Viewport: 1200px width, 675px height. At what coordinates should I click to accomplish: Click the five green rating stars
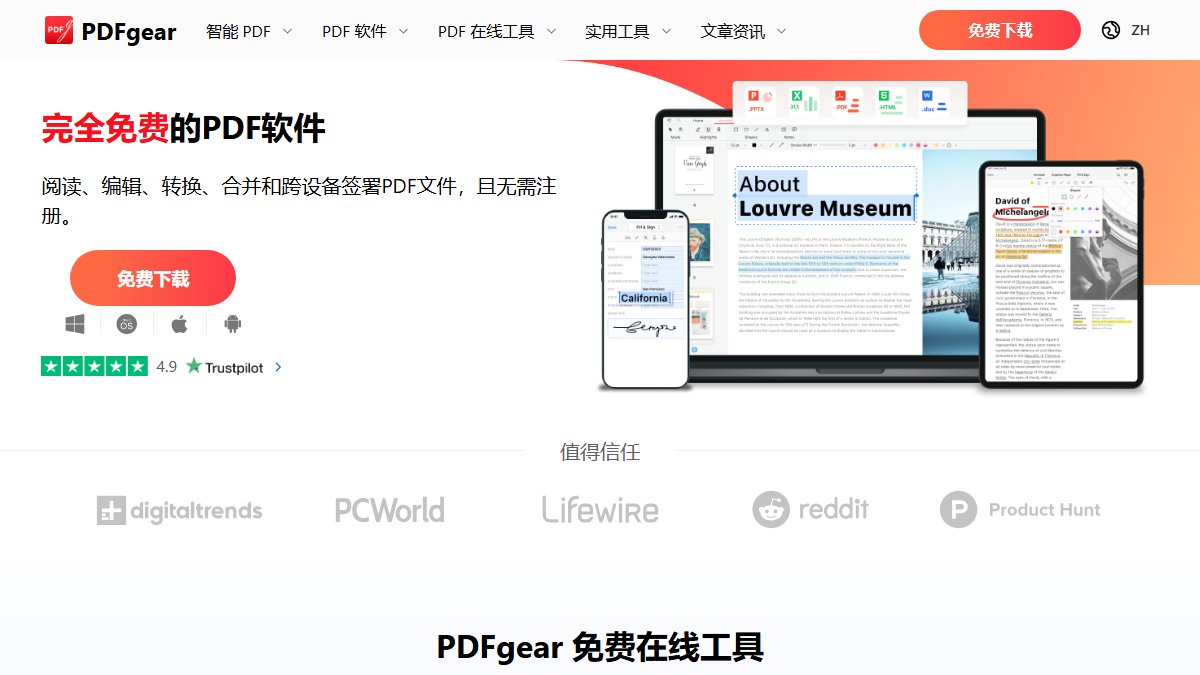coord(94,367)
